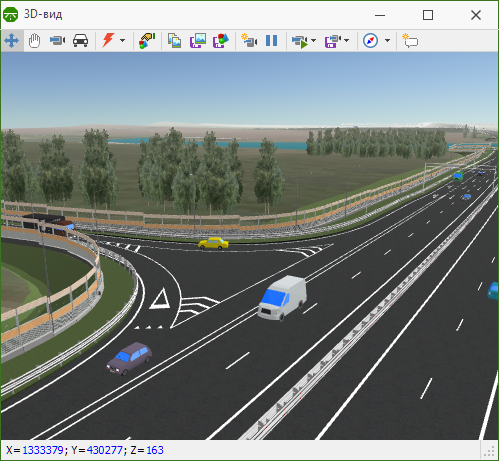Screen dimensions: 499x461
Task: Switch to camera view mode
Action: pyautogui.click(x=57, y=41)
